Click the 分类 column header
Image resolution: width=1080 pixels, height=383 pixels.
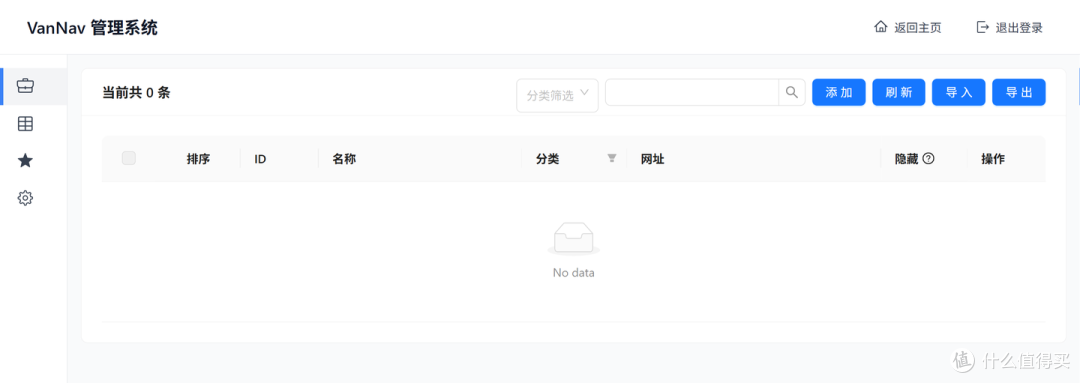[548, 158]
